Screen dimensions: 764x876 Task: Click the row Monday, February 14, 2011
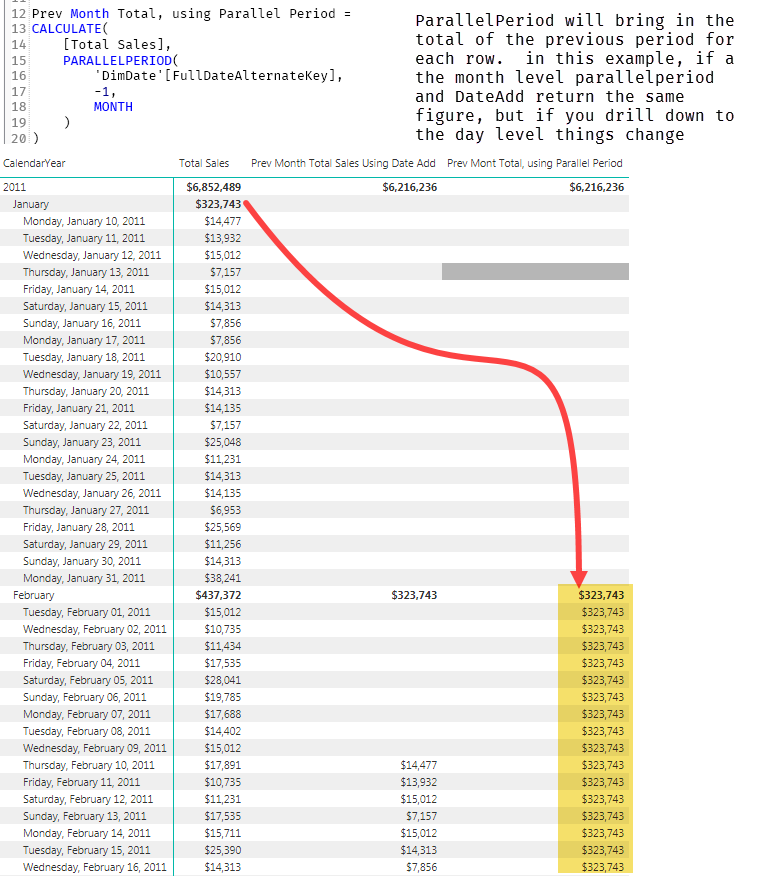314,833
